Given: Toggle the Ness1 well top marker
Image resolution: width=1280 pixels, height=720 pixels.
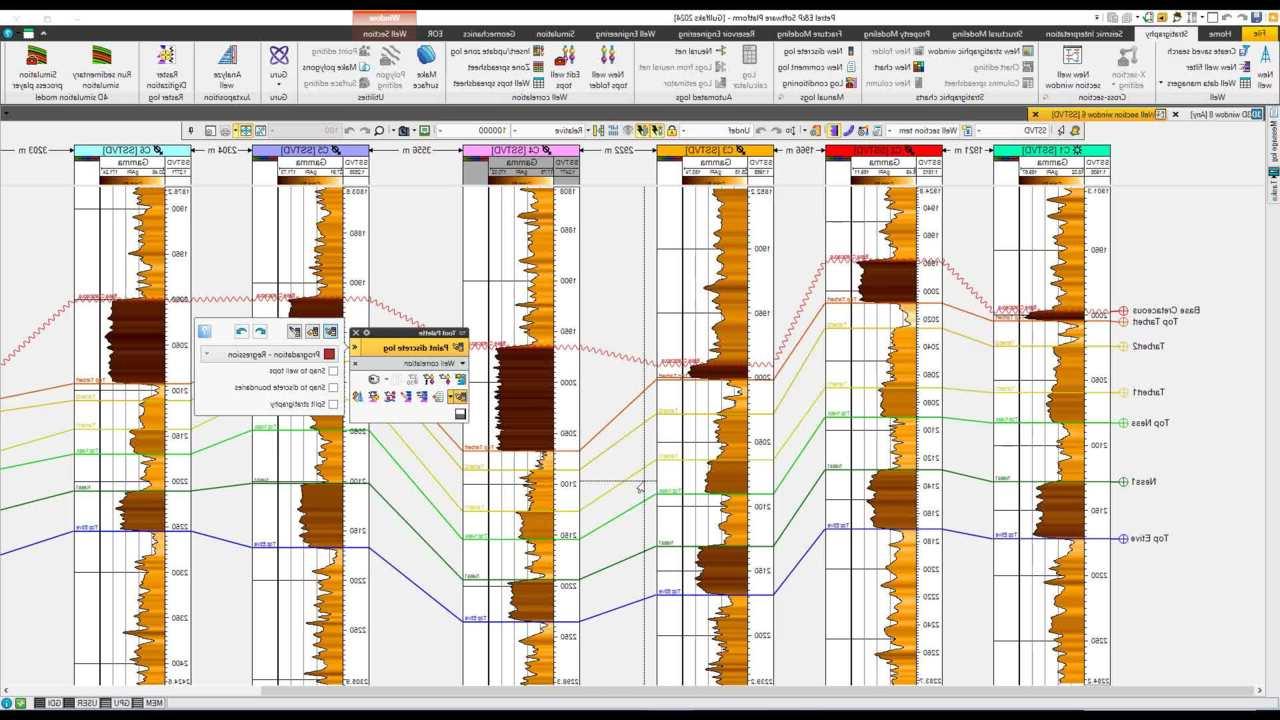Looking at the screenshot, I should (x=1123, y=482).
